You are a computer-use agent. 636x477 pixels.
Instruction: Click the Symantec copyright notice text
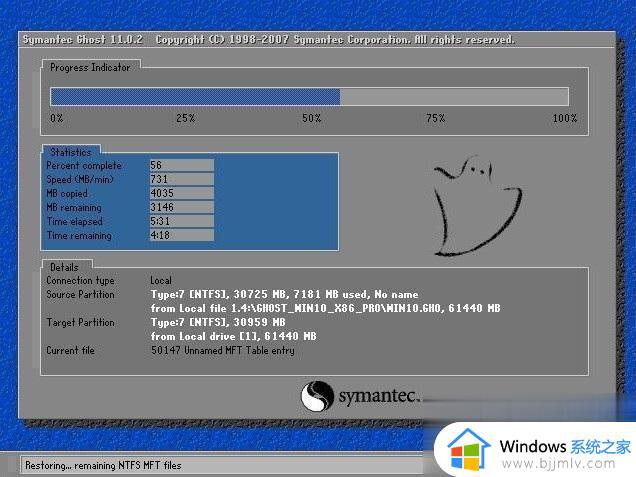[335, 40]
